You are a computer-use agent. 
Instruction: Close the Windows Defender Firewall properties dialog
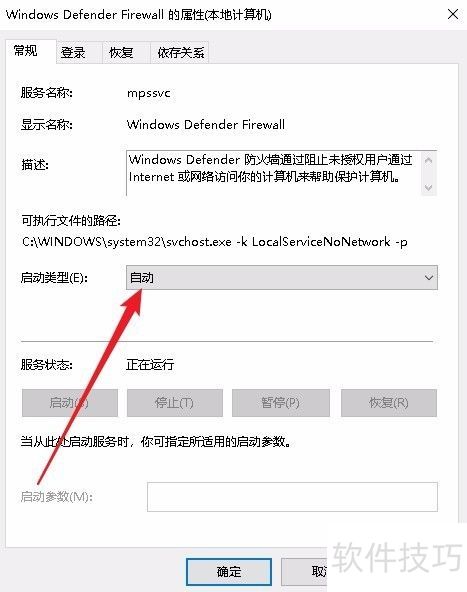point(453,15)
